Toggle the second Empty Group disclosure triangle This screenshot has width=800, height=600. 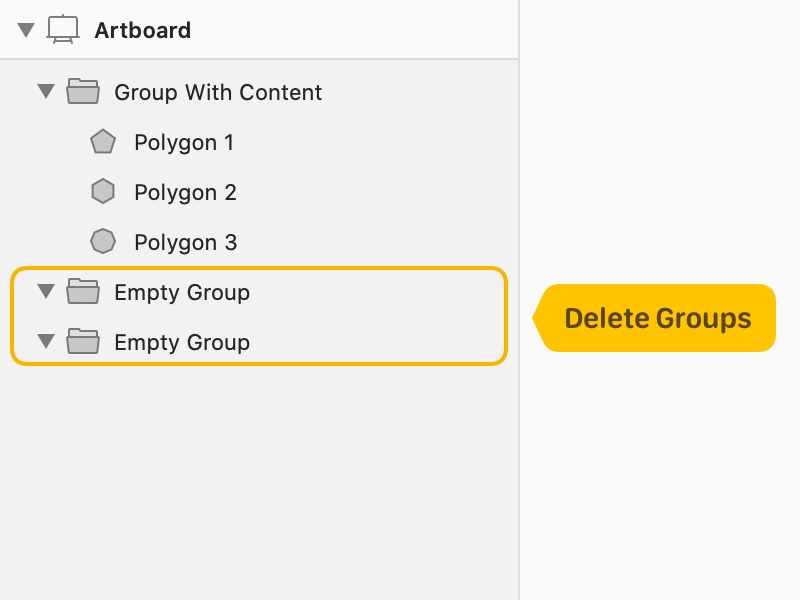46,341
